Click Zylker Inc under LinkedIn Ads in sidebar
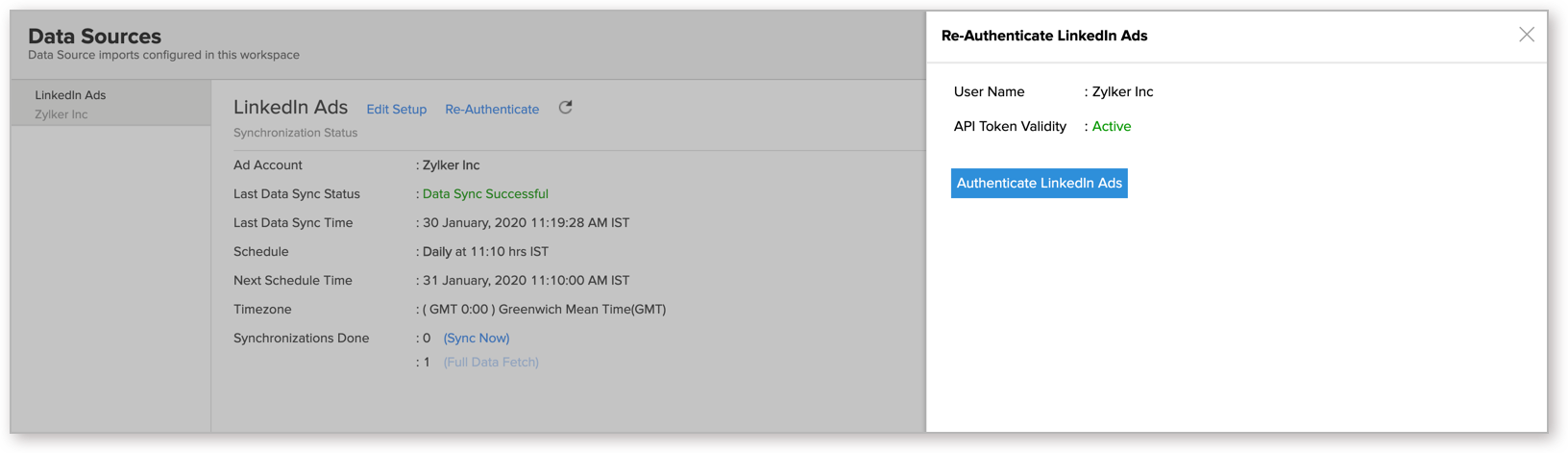The width and height of the screenshot is (1568, 453). [61, 114]
